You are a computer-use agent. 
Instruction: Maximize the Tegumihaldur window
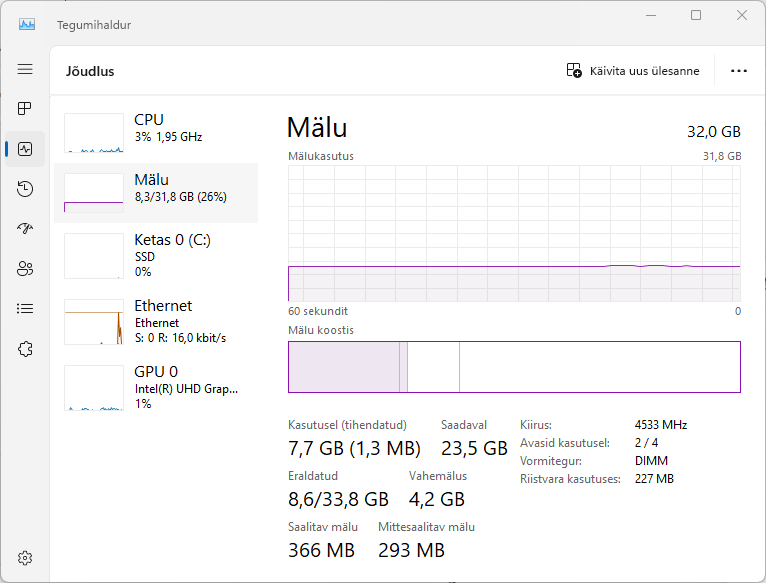pos(696,15)
